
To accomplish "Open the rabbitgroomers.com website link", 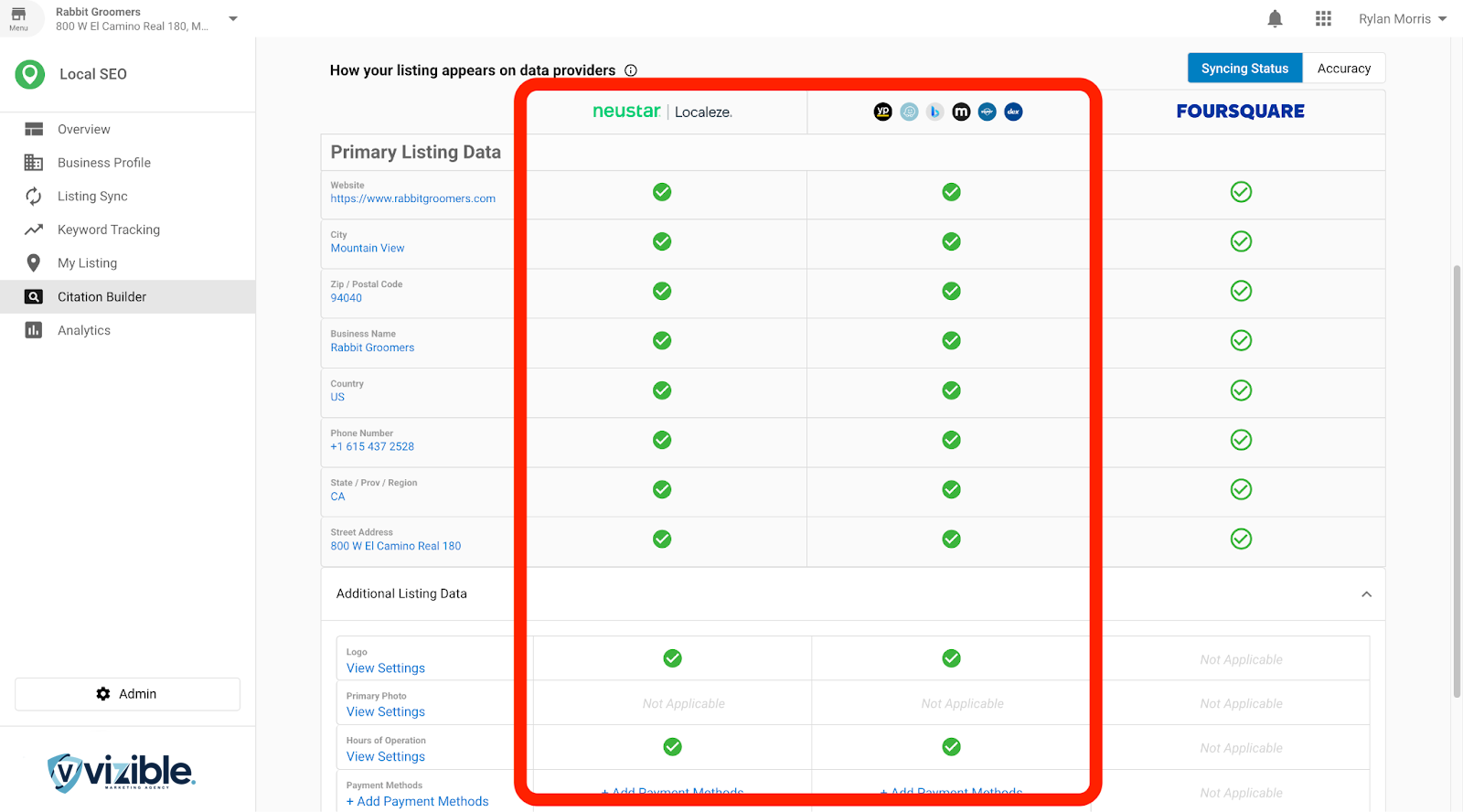I will tap(412, 198).
